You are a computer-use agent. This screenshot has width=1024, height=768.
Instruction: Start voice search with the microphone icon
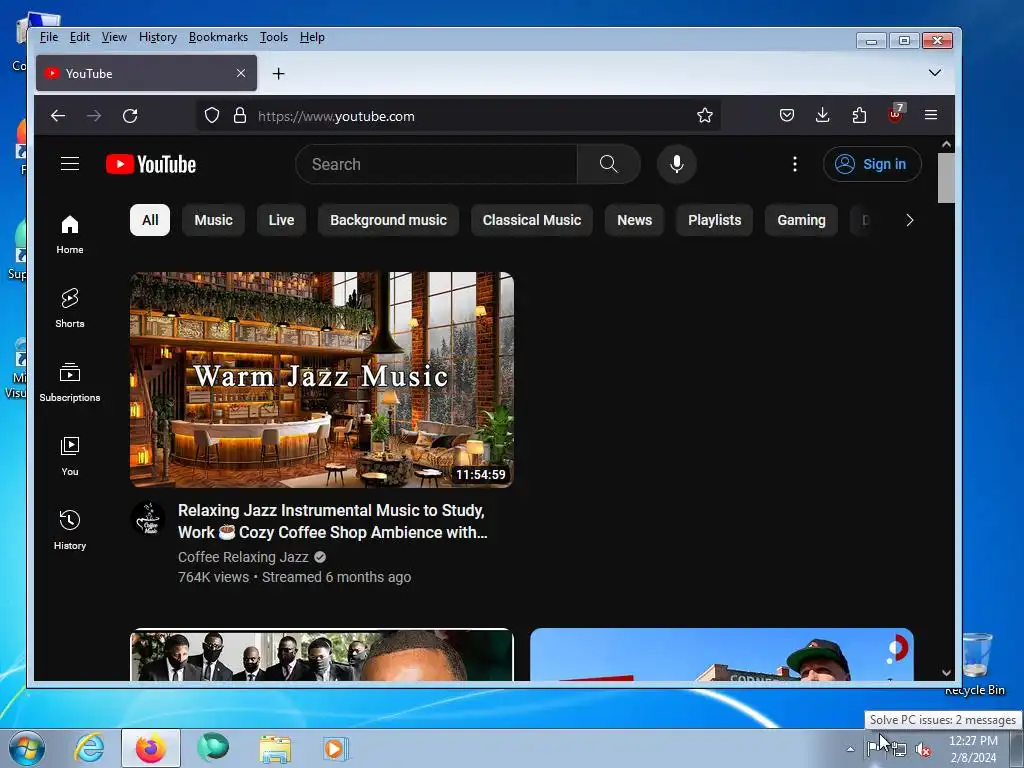click(x=677, y=164)
